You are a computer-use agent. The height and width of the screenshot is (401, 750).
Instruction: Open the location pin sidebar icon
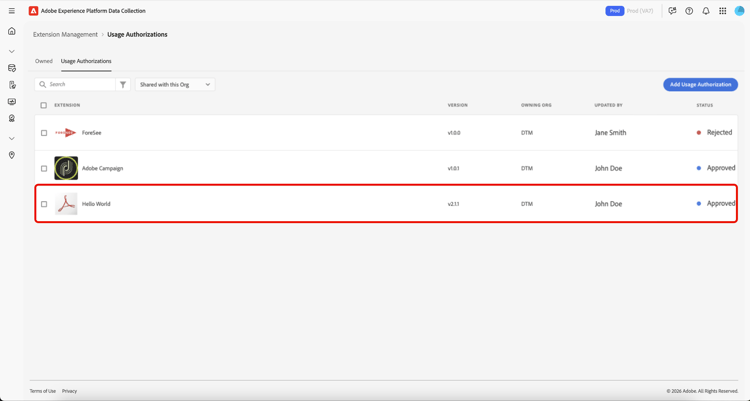click(12, 155)
